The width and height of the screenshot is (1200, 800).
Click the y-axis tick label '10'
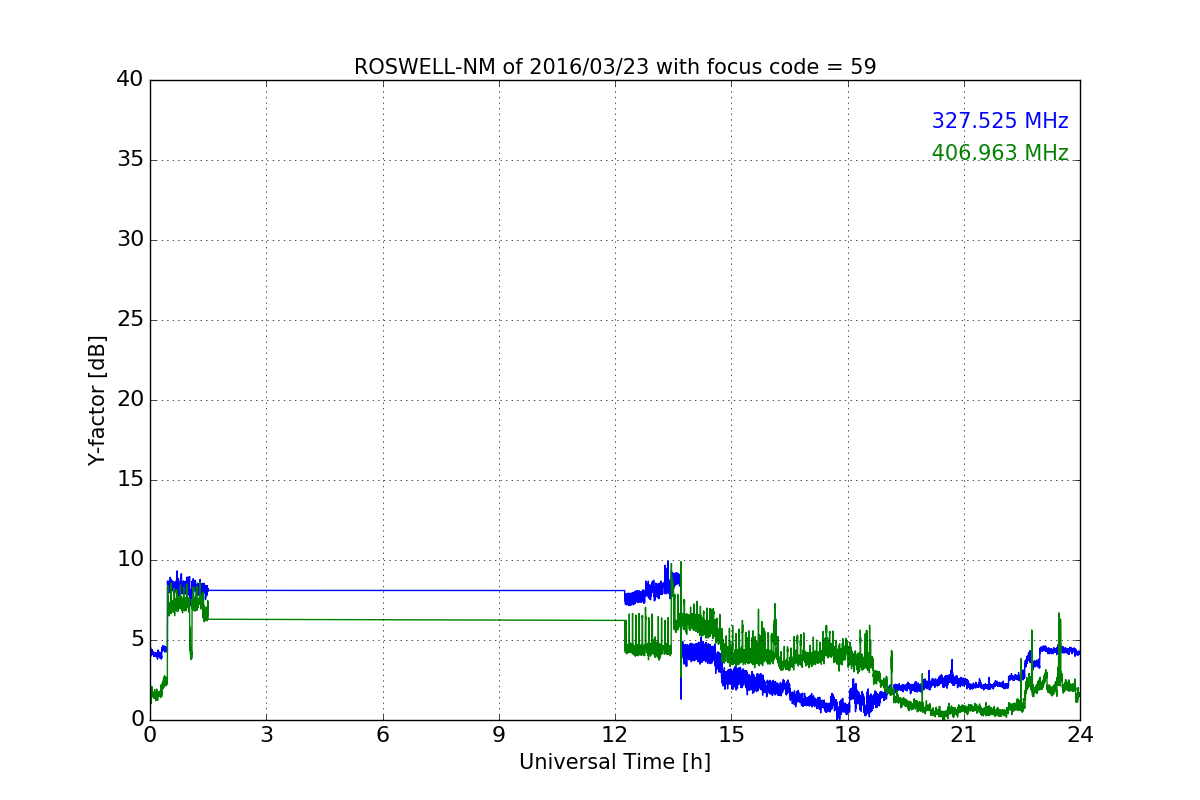click(x=130, y=560)
